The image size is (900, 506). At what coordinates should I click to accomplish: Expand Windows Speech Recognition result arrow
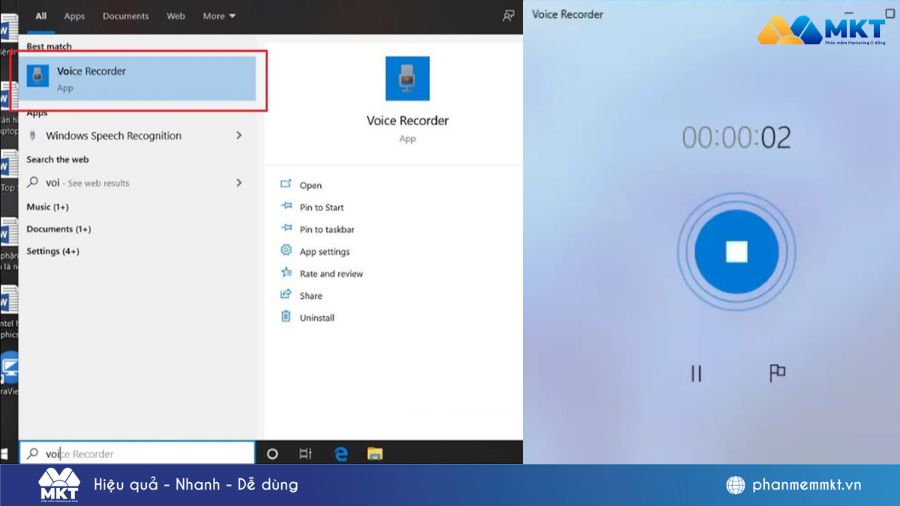click(239, 135)
